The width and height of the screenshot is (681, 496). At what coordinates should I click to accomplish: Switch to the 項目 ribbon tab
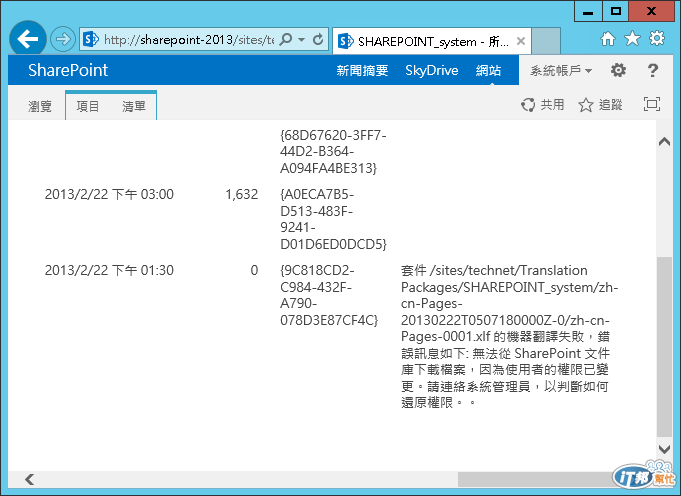click(x=88, y=106)
